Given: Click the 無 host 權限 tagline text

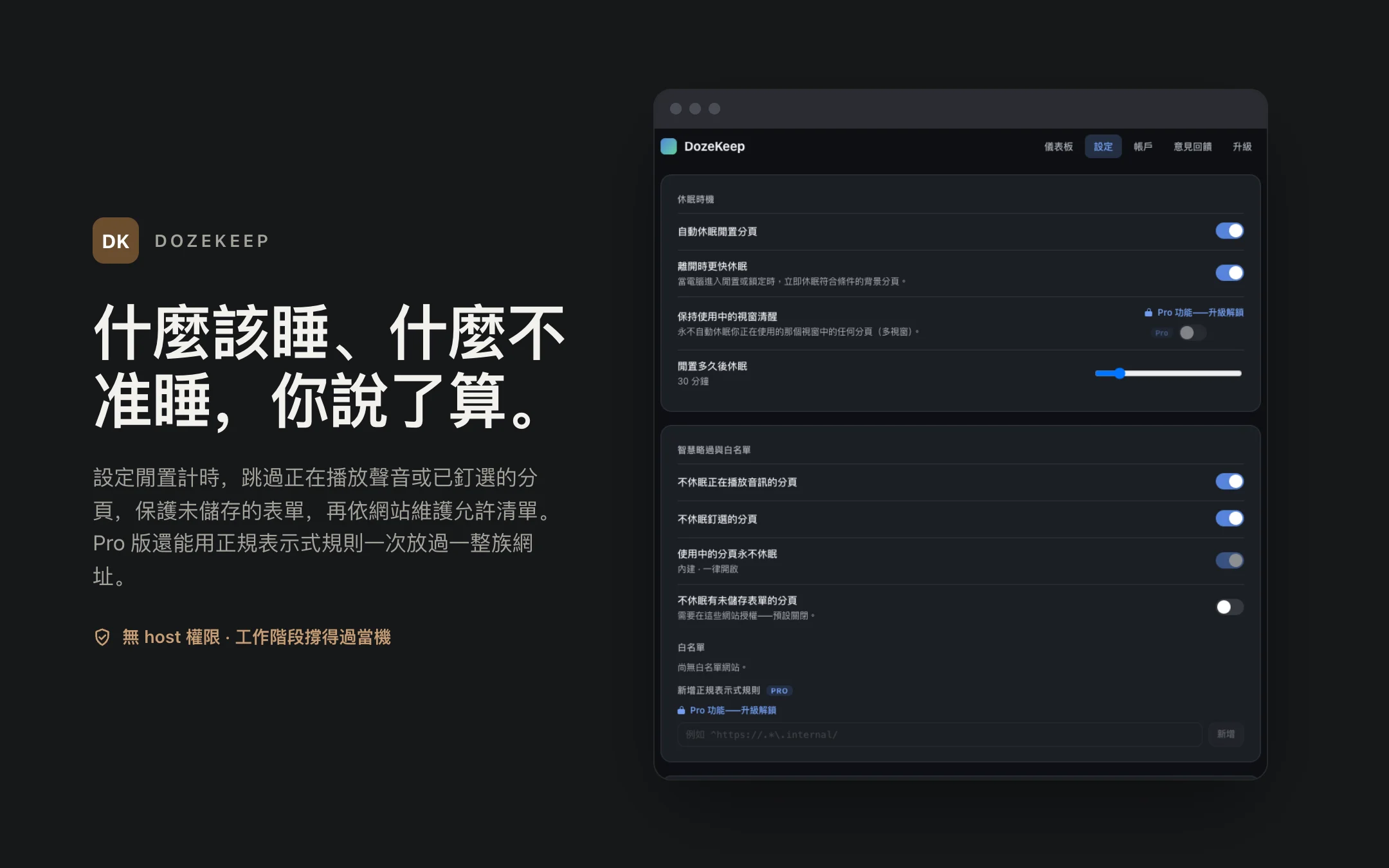Looking at the screenshot, I should [257, 637].
